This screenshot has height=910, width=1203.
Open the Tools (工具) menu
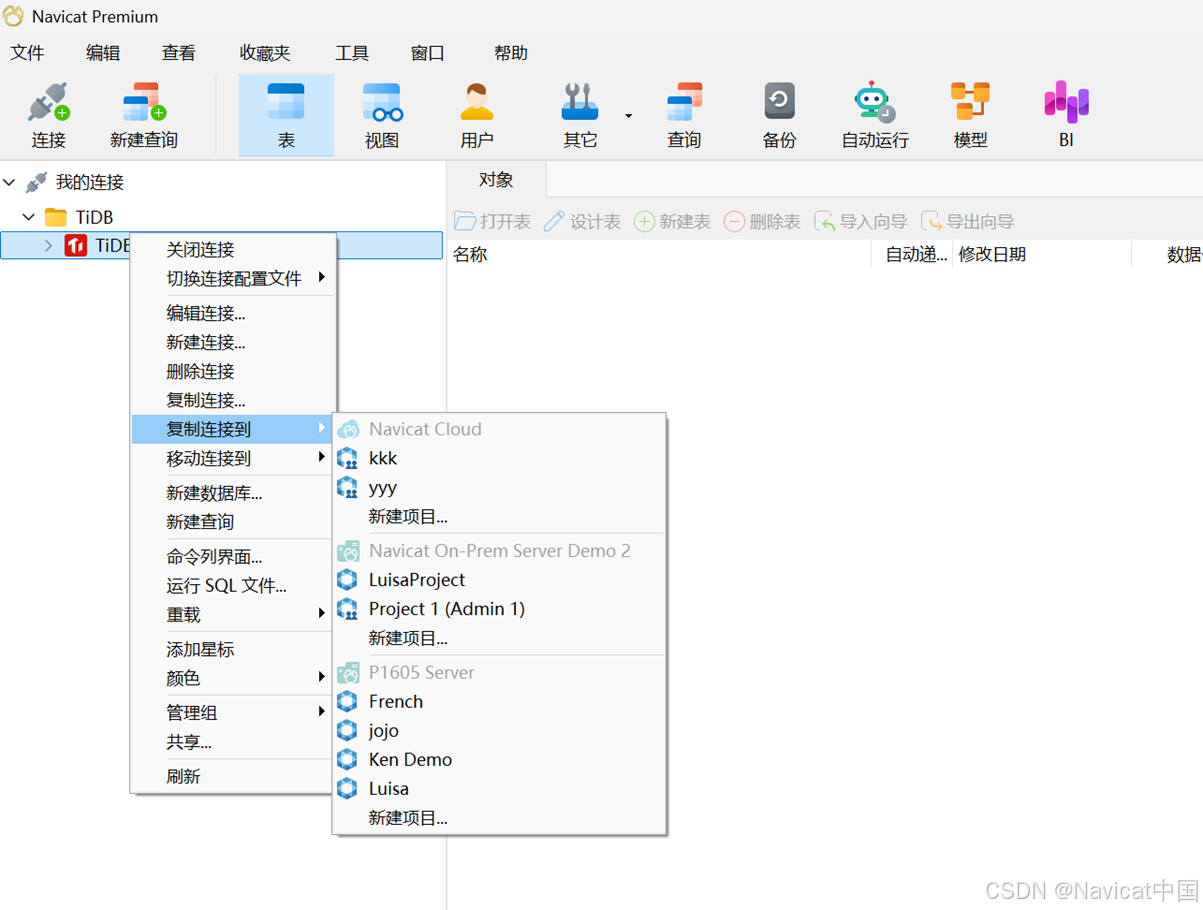coord(352,53)
